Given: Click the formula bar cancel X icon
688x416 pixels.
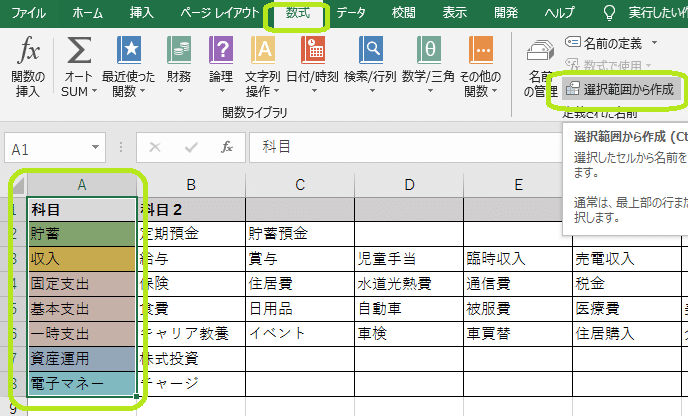Looking at the screenshot, I should (x=154, y=147).
